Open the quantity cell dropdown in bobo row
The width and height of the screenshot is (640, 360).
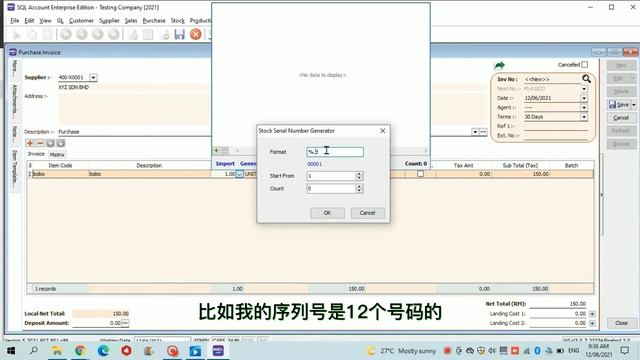240,174
